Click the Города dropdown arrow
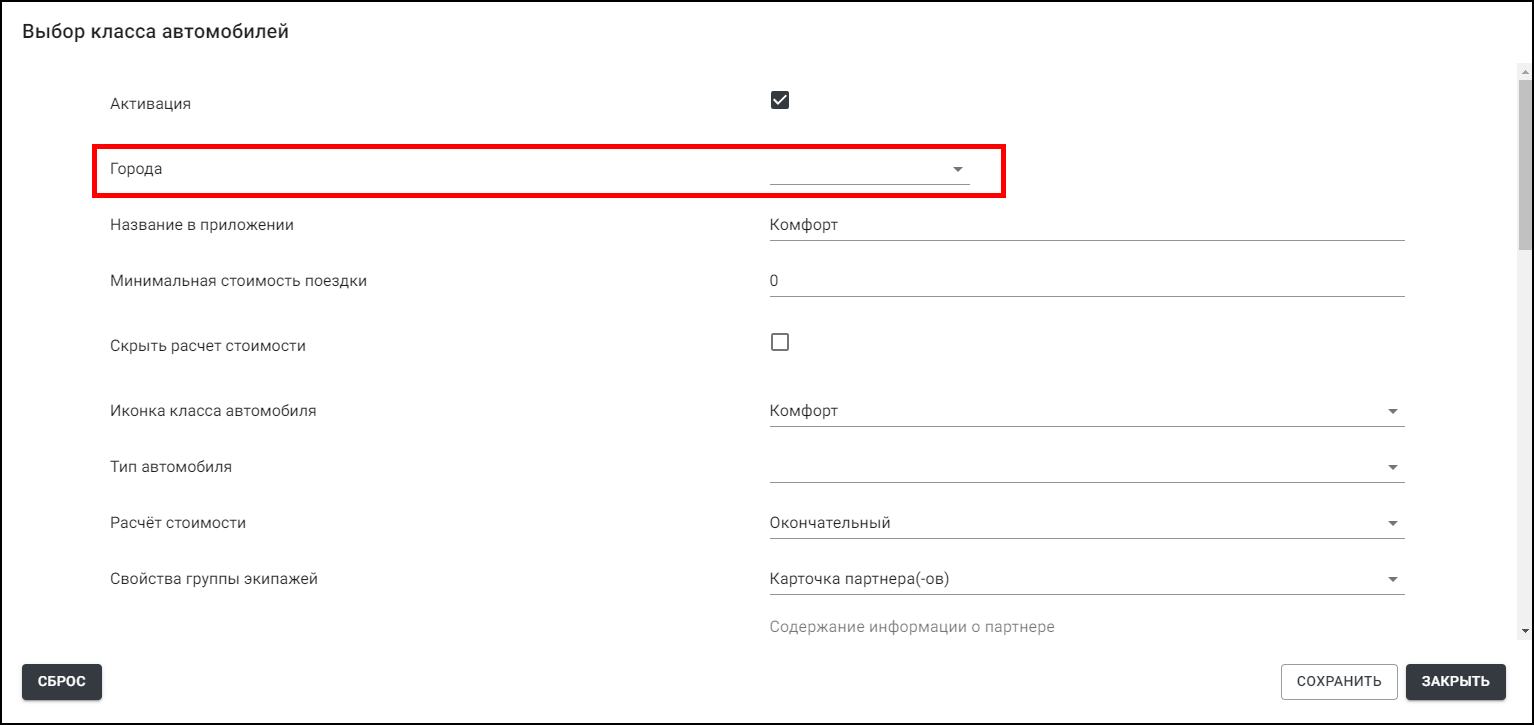1534x725 pixels. [x=957, y=170]
